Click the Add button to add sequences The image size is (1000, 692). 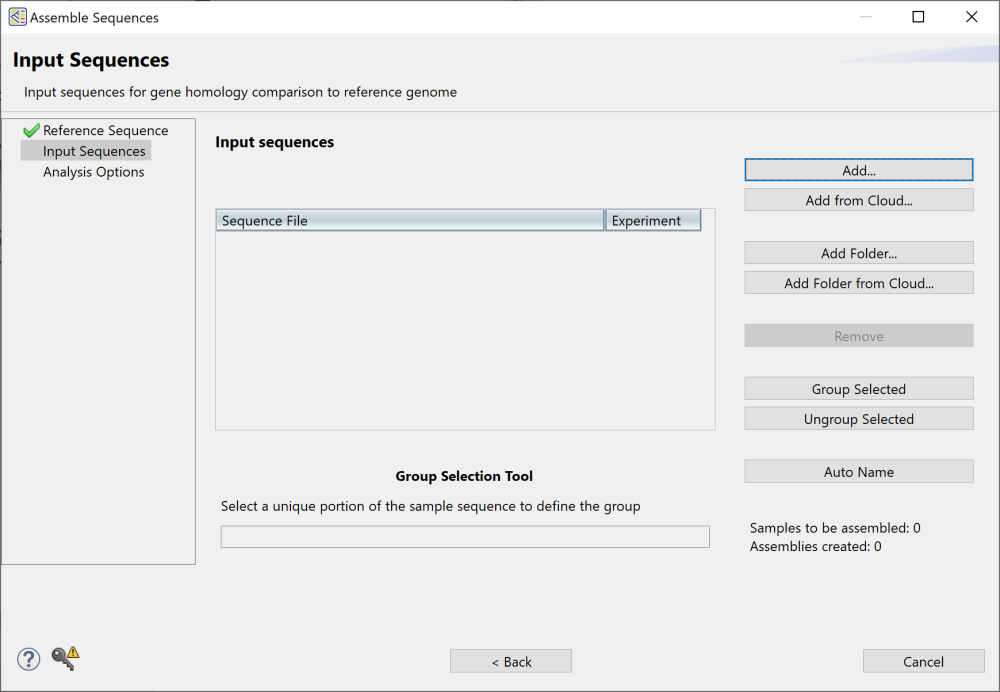coord(858,169)
